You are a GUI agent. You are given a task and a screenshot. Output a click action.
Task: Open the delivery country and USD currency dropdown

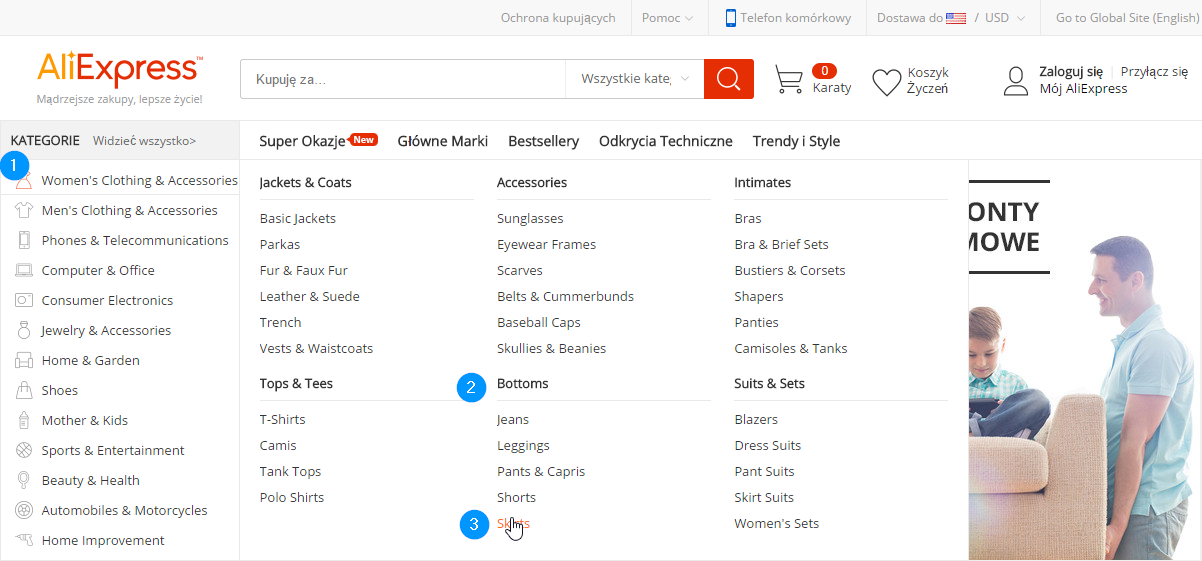(950, 18)
